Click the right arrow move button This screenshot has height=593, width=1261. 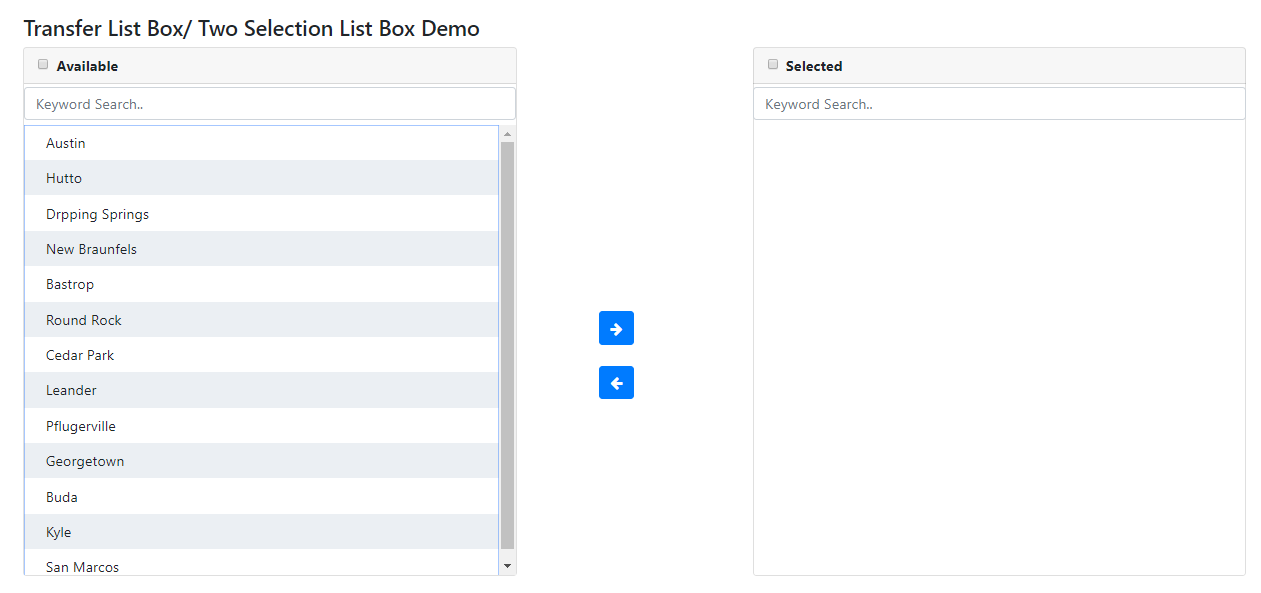616,328
